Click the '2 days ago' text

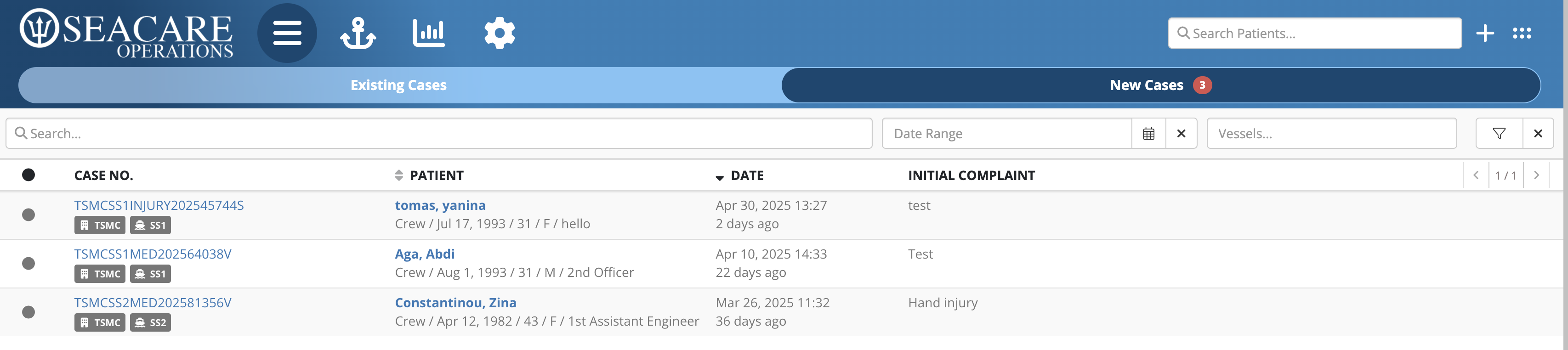[747, 223]
